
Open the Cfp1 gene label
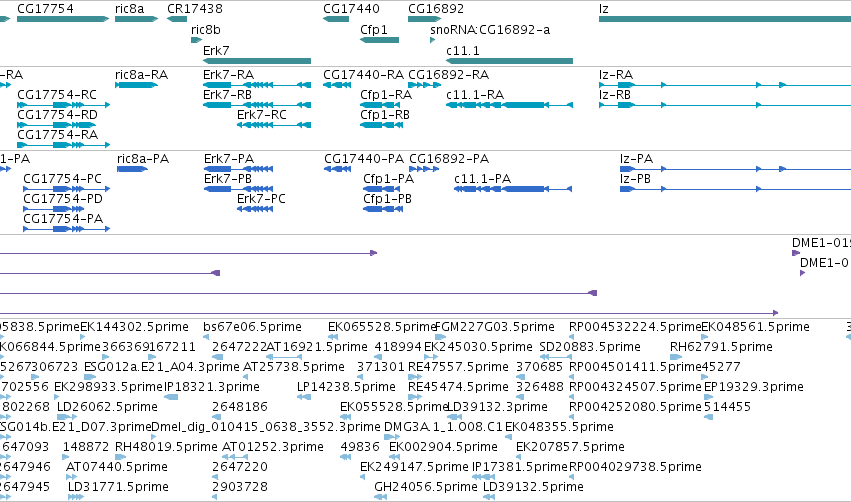(x=374, y=30)
